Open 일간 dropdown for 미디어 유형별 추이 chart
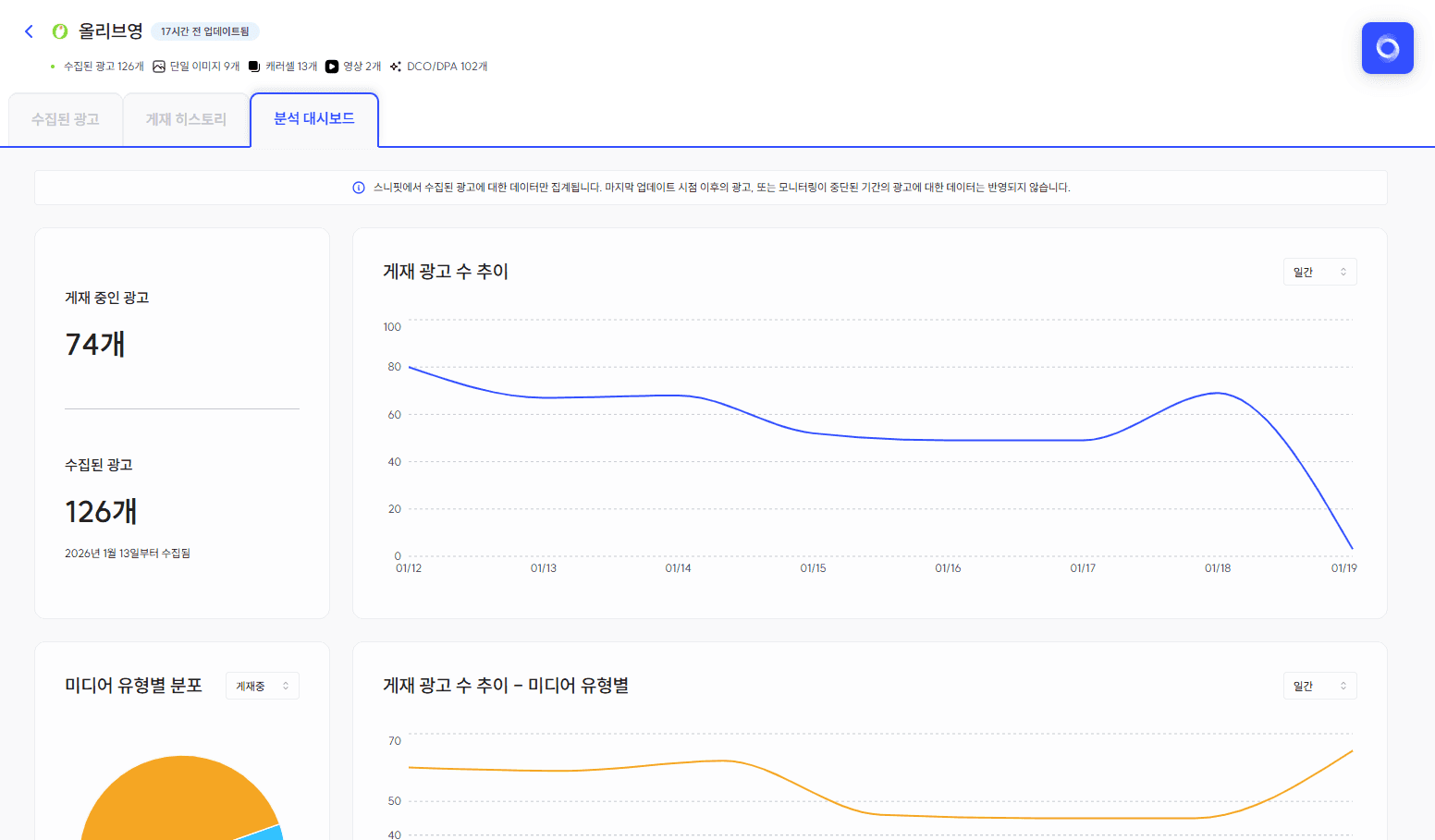 (x=1320, y=686)
